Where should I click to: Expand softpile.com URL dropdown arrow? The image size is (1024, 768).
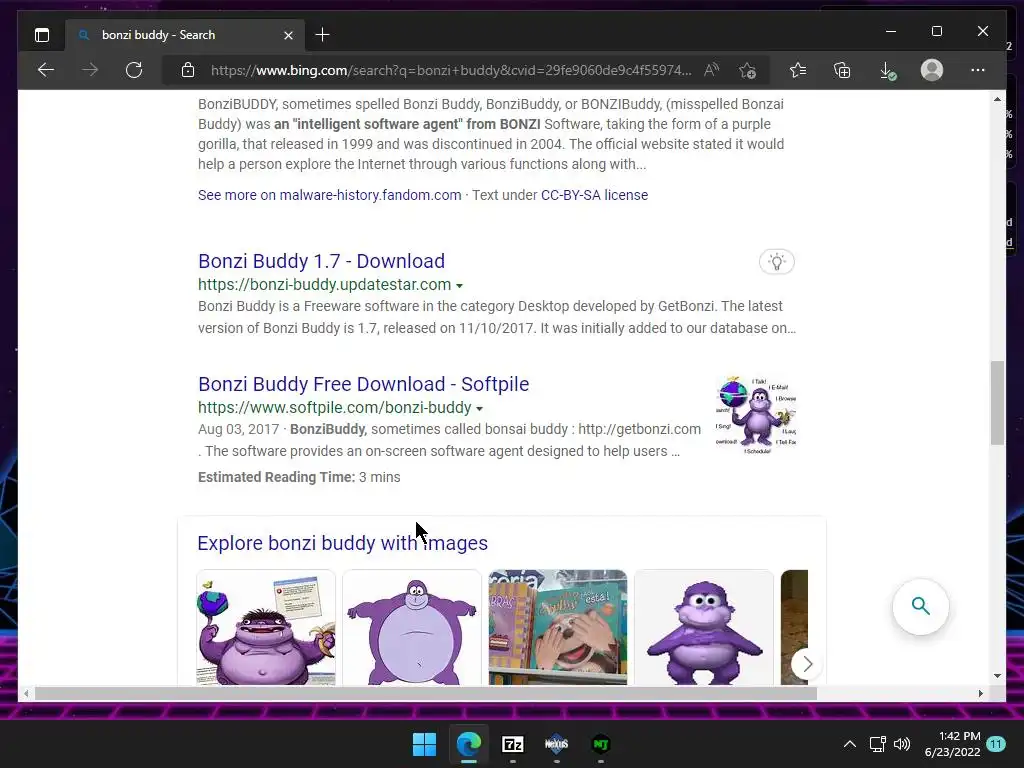tap(479, 408)
